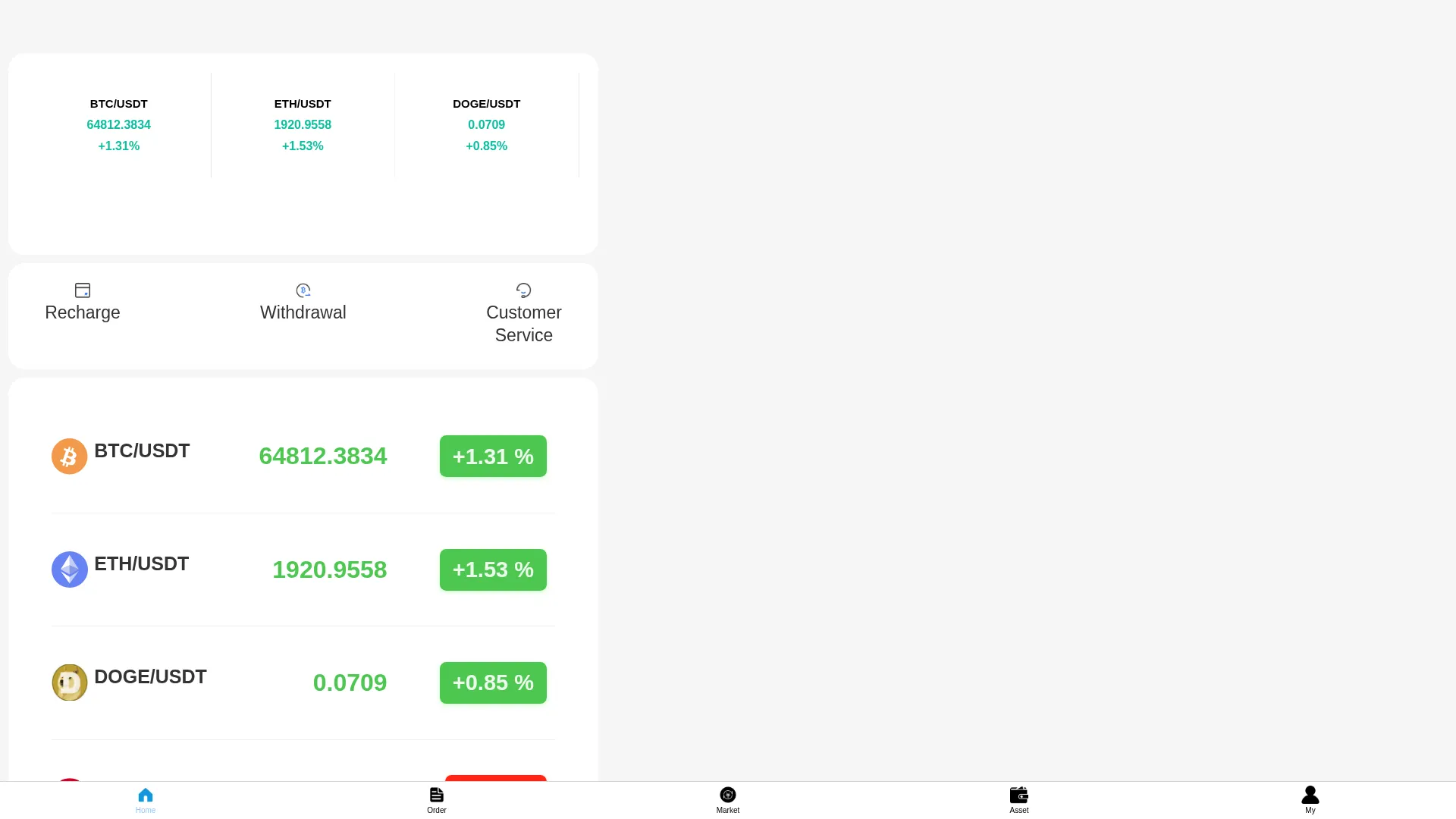Click the +0.85 % DOGE change button
The width and height of the screenshot is (1456, 819).
coord(493,682)
